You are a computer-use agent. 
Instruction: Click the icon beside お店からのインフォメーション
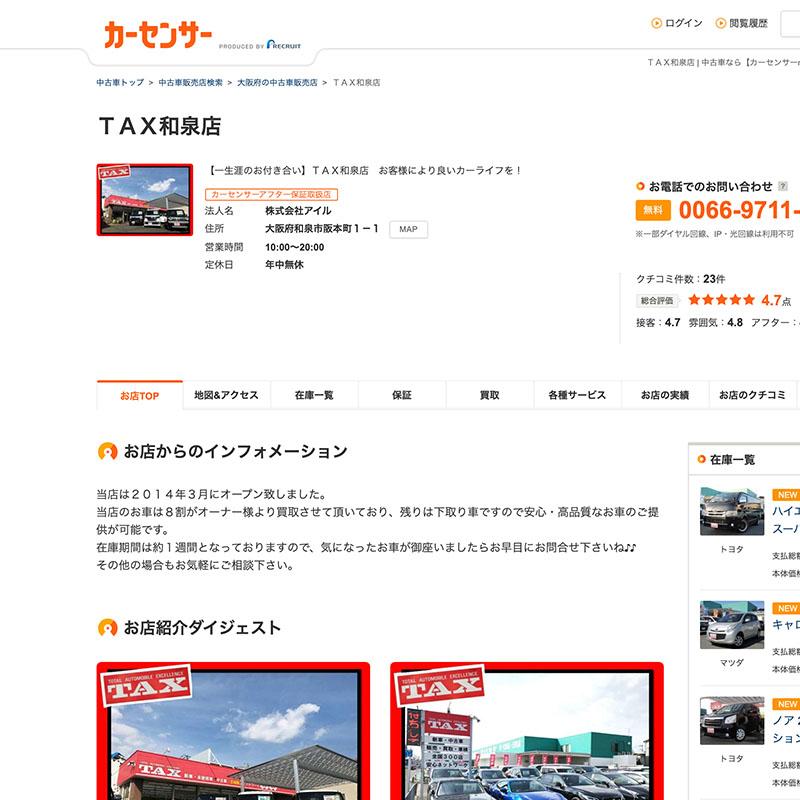[107, 451]
